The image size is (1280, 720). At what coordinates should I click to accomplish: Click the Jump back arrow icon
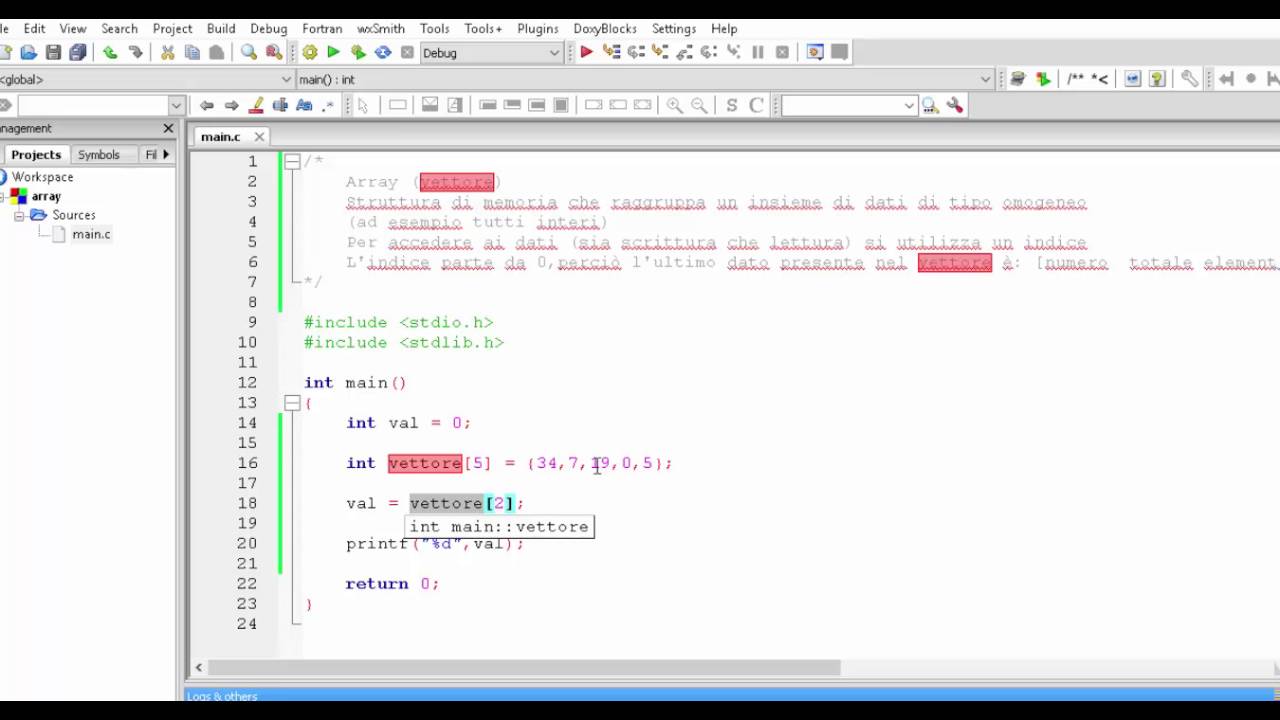(206, 106)
